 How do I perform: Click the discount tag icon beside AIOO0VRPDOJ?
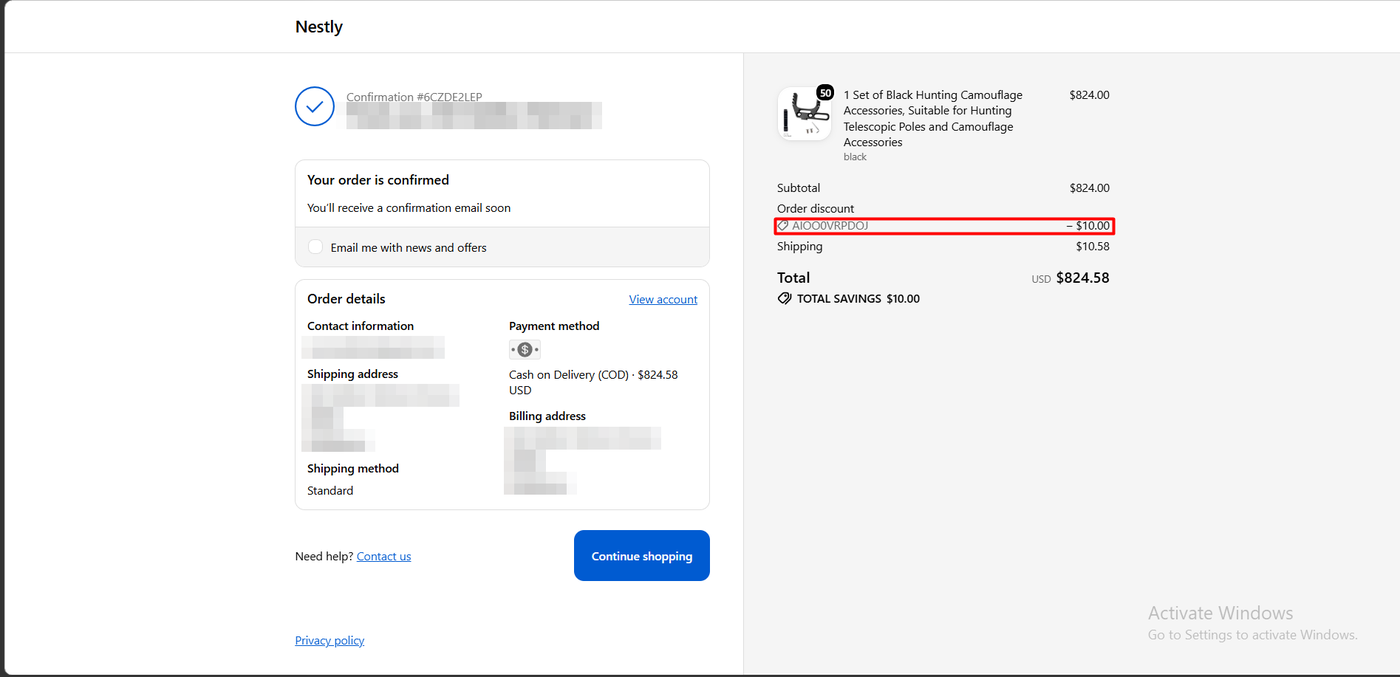pyautogui.click(x=784, y=226)
